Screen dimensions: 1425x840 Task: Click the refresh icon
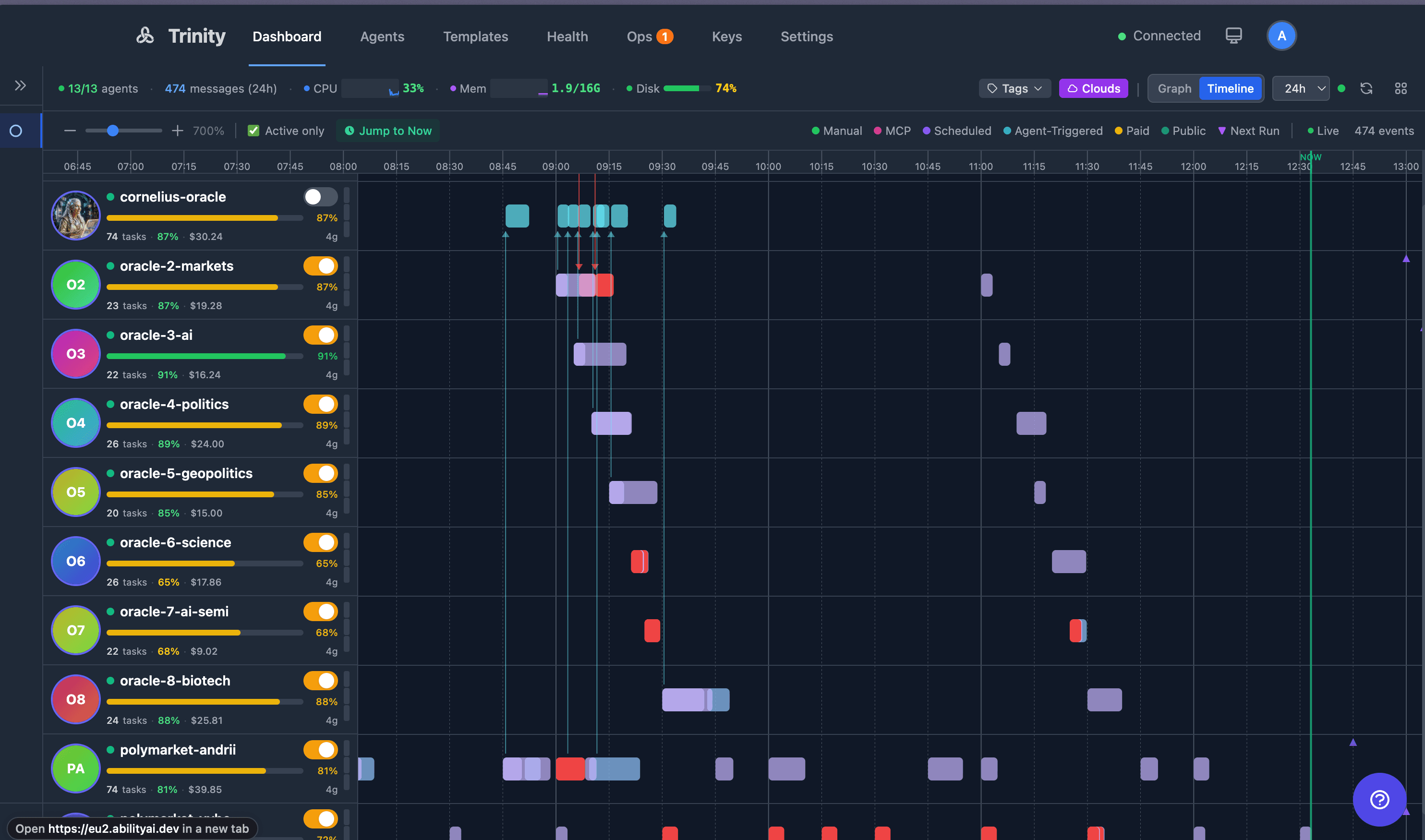(1366, 88)
